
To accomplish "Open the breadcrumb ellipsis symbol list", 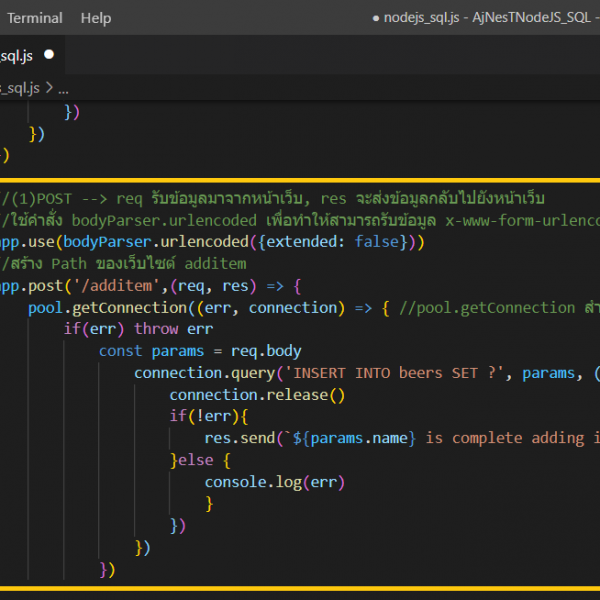I will pos(64,88).
